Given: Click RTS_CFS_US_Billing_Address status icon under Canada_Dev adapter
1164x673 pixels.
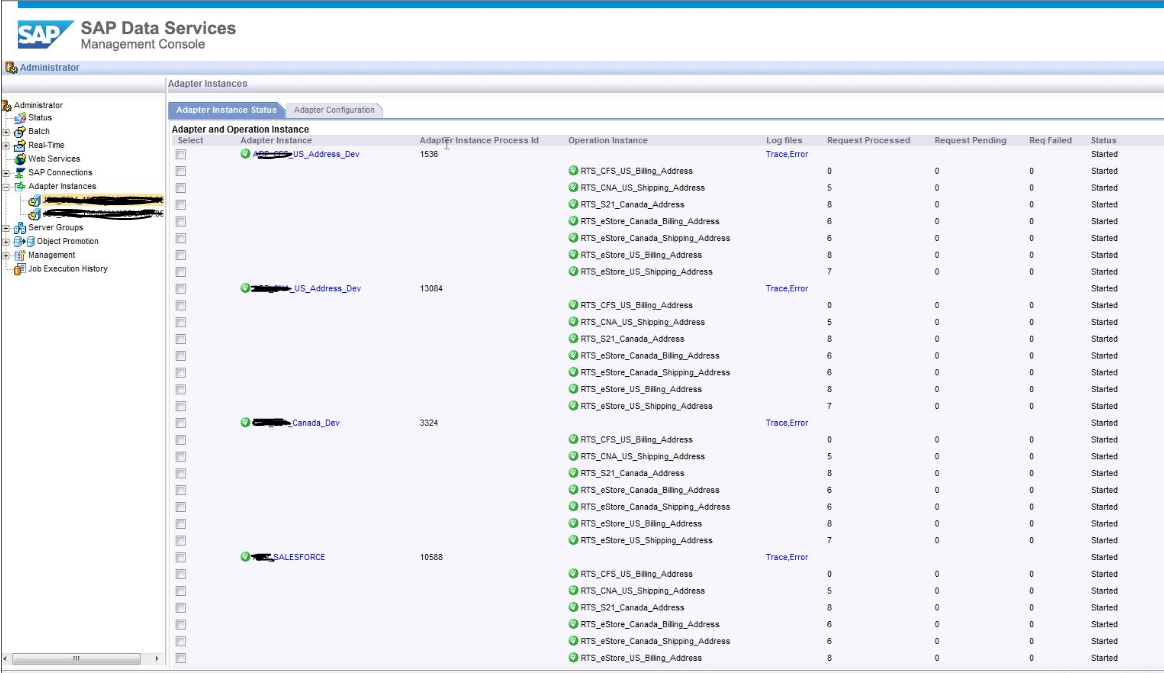Looking at the screenshot, I should coord(573,439).
